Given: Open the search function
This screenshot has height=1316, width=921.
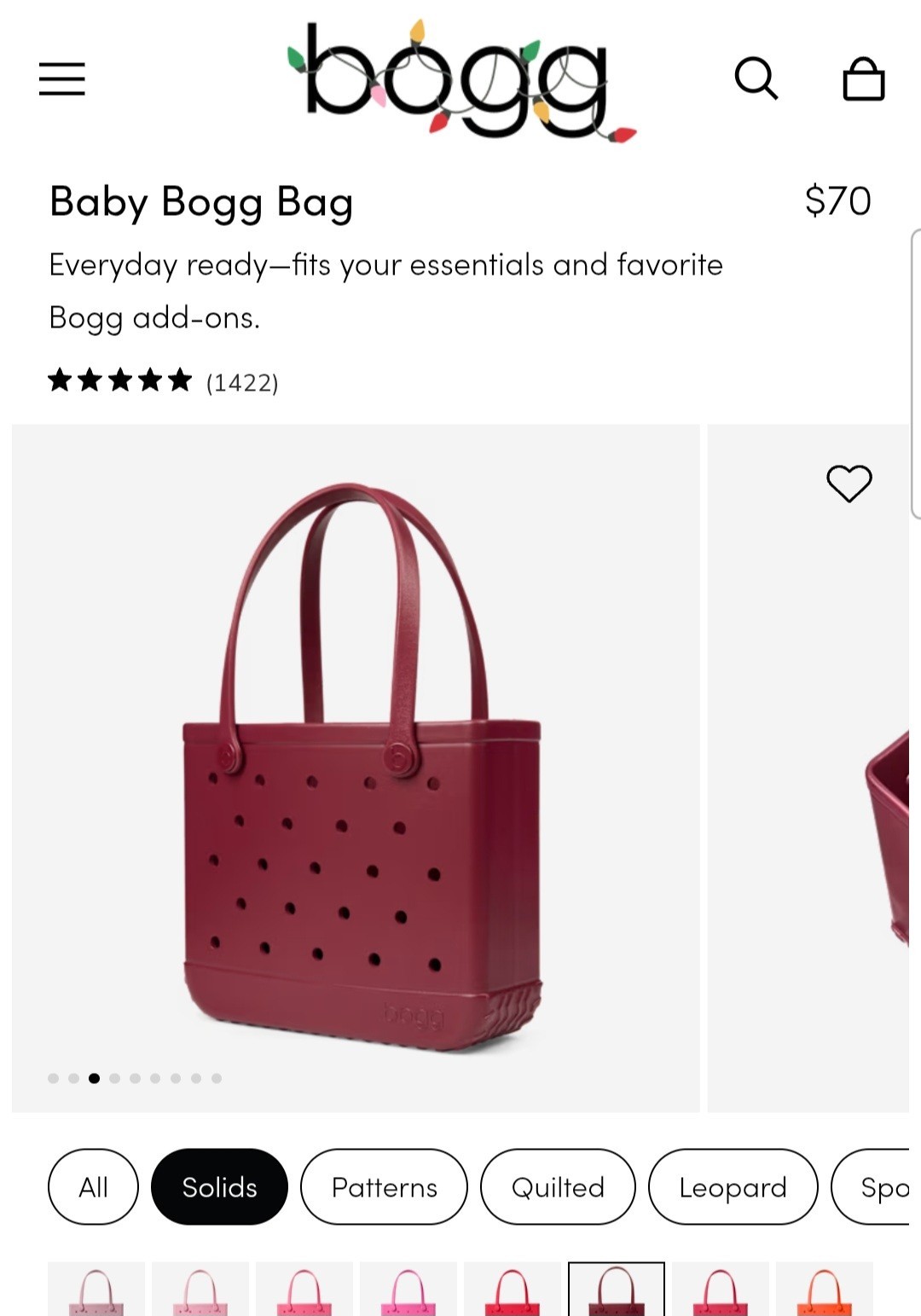Looking at the screenshot, I should click(x=757, y=80).
